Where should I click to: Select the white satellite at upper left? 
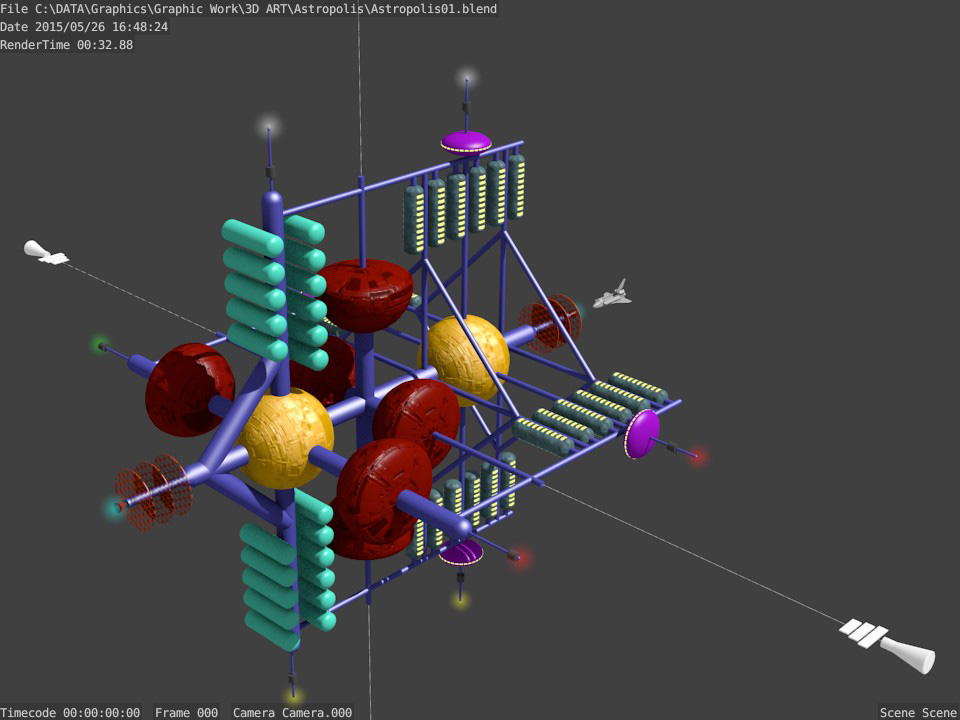[46, 252]
